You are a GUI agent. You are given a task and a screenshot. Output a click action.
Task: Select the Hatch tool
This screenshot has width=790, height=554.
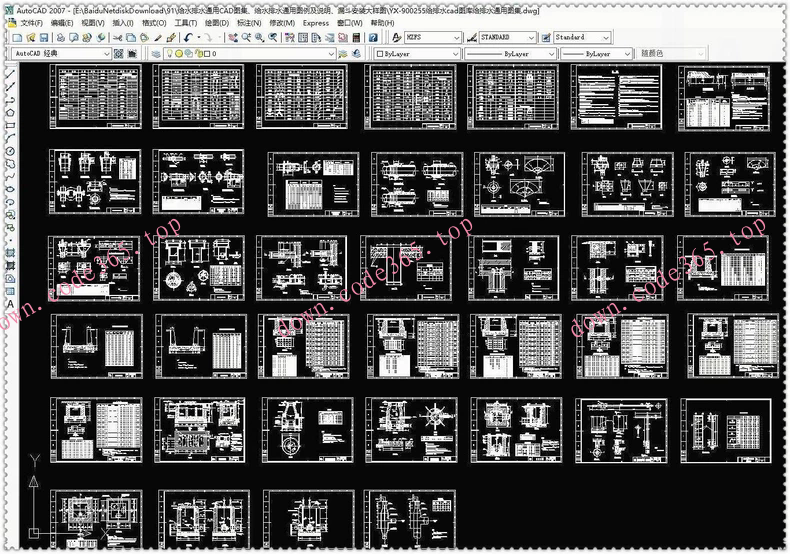point(10,252)
